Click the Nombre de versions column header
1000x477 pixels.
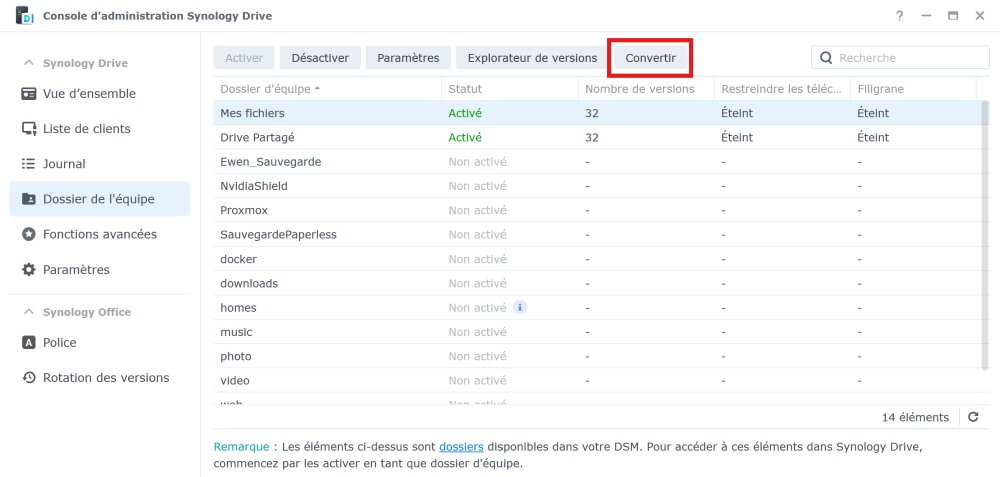click(x=646, y=89)
